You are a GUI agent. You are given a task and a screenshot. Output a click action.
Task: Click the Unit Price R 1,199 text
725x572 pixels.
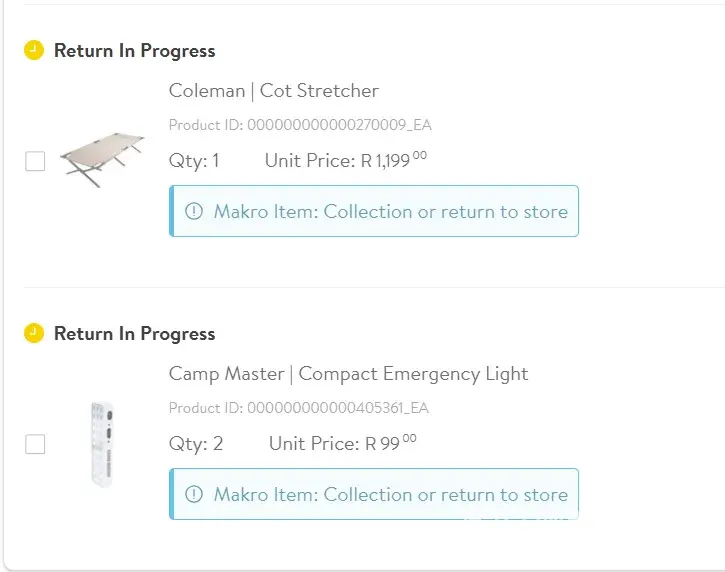tap(345, 160)
